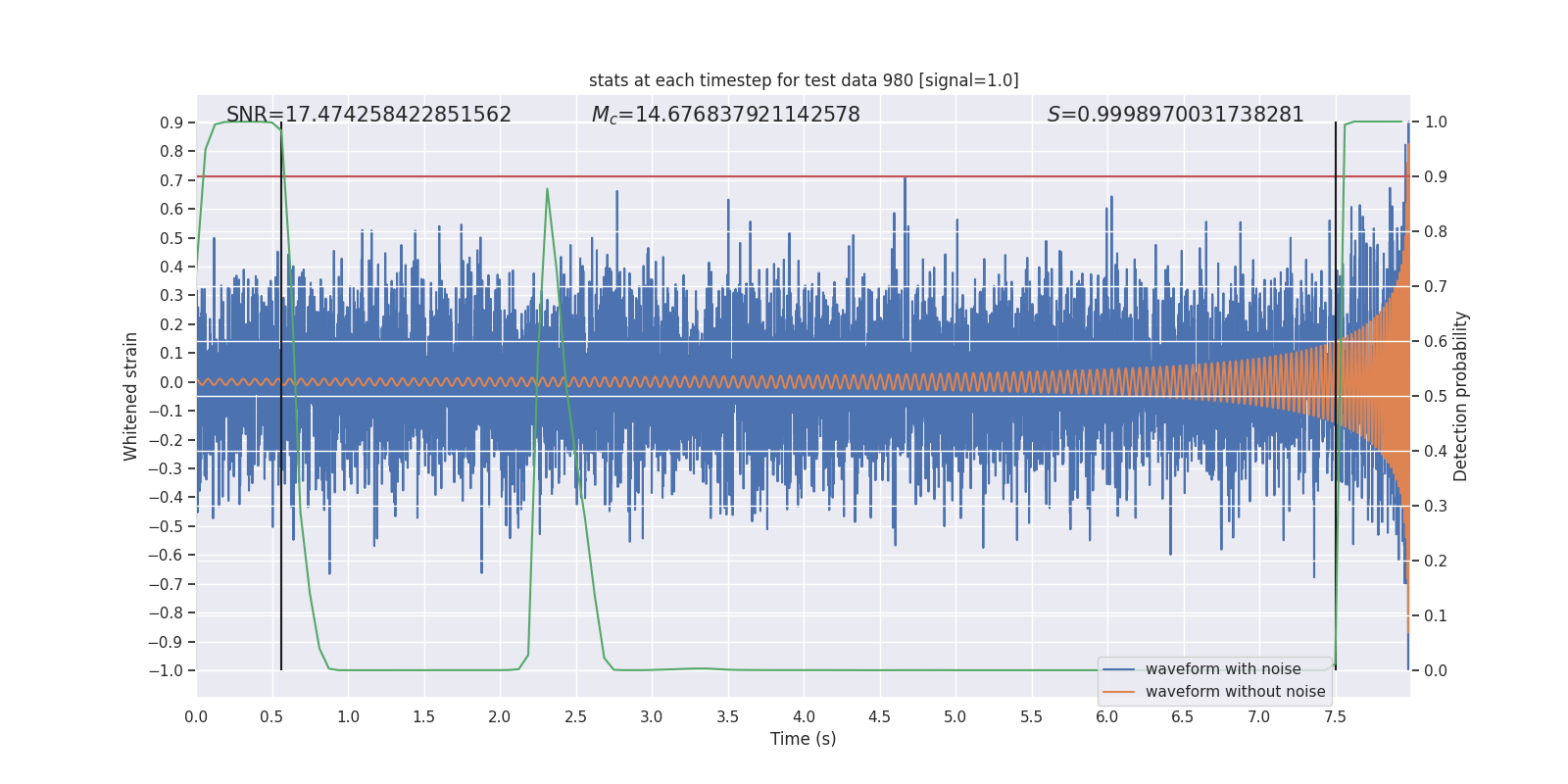The width and height of the screenshot is (1568, 784).
Task: Click Time axis tick label 1.5
Action: pyautogui.click(x=424, y=716)
